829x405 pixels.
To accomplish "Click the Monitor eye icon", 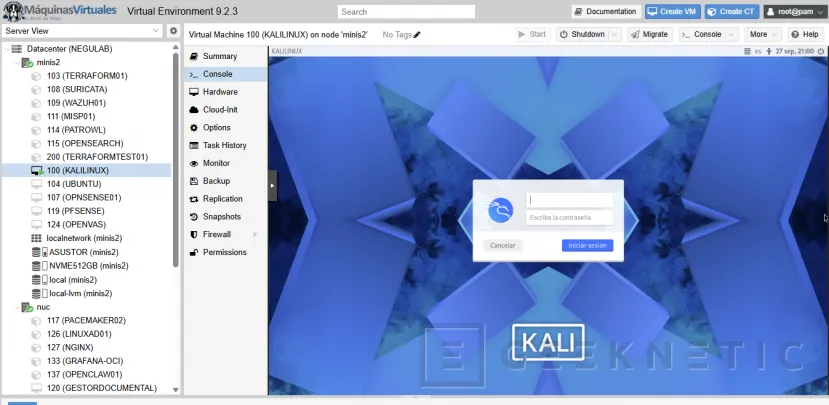I will pyautogui.click(x=194, y=163).
